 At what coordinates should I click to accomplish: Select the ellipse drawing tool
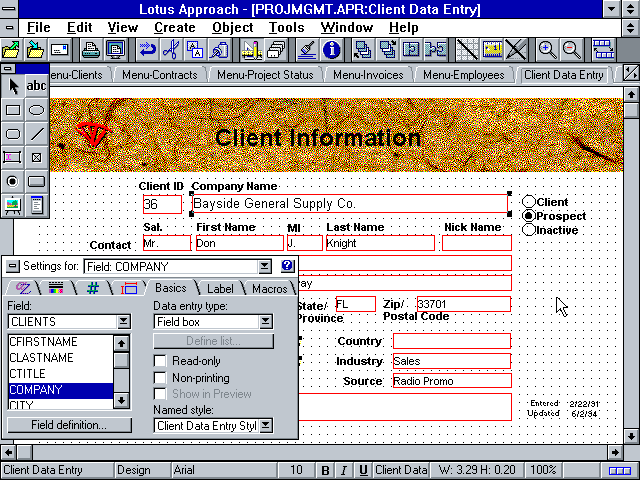coord(37,110)
